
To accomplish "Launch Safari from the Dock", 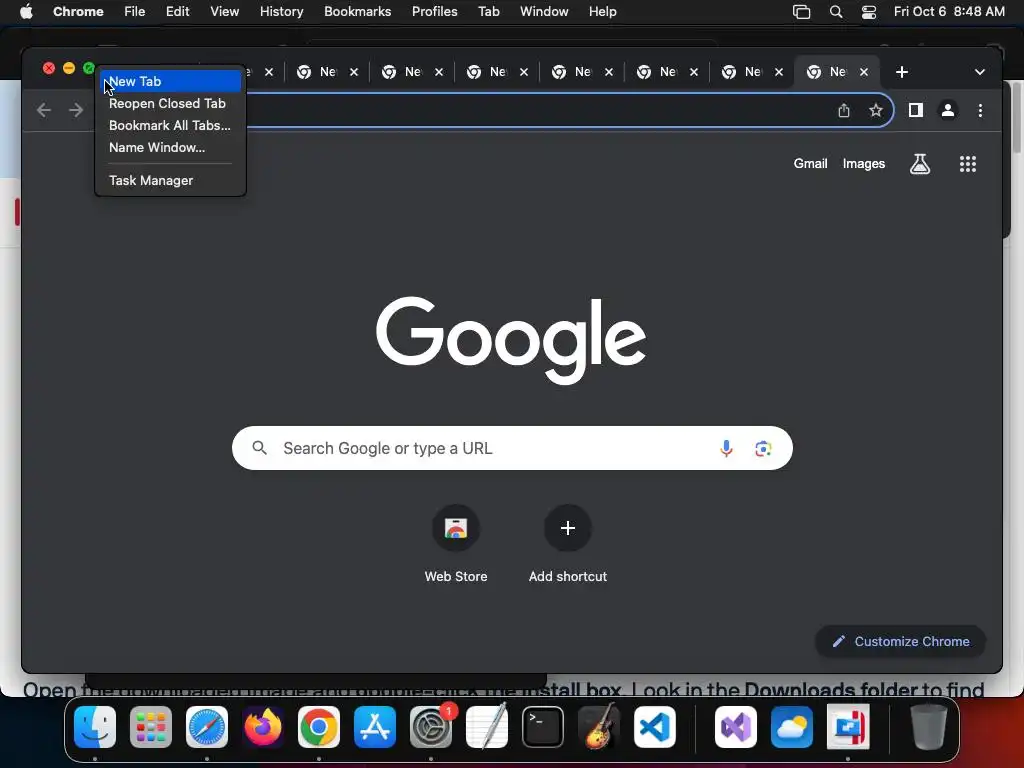I will click(x=207, y=727).
